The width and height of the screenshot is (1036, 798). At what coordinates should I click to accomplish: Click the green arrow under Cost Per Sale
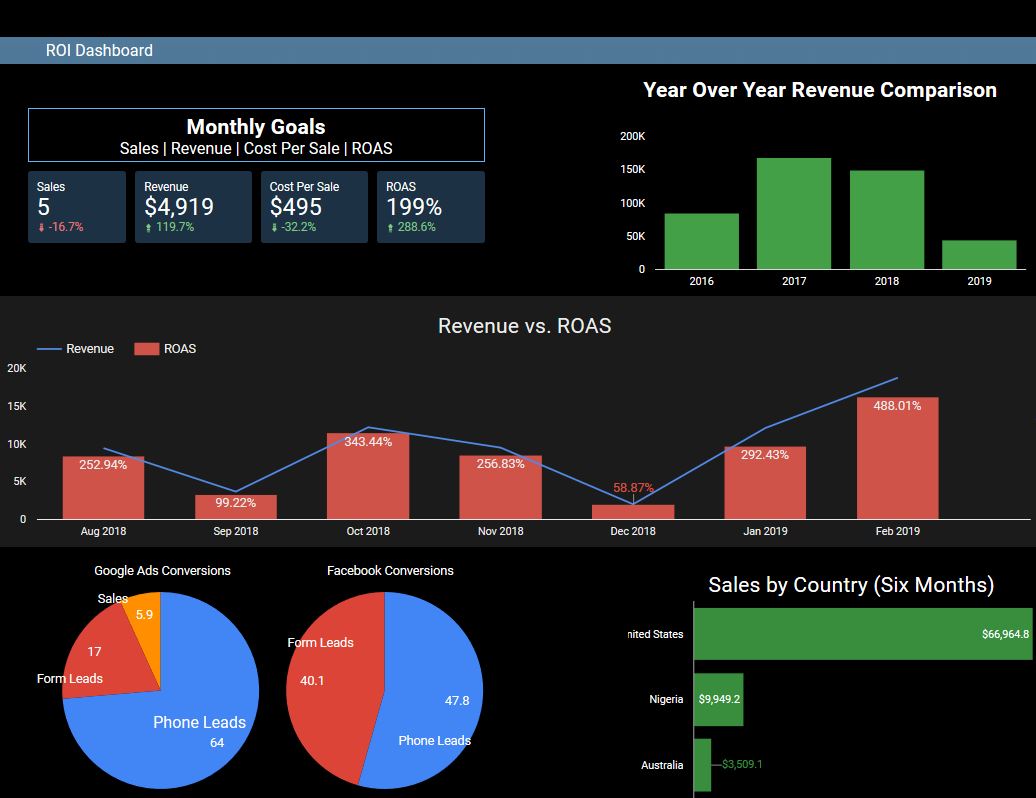click(274, 228)
